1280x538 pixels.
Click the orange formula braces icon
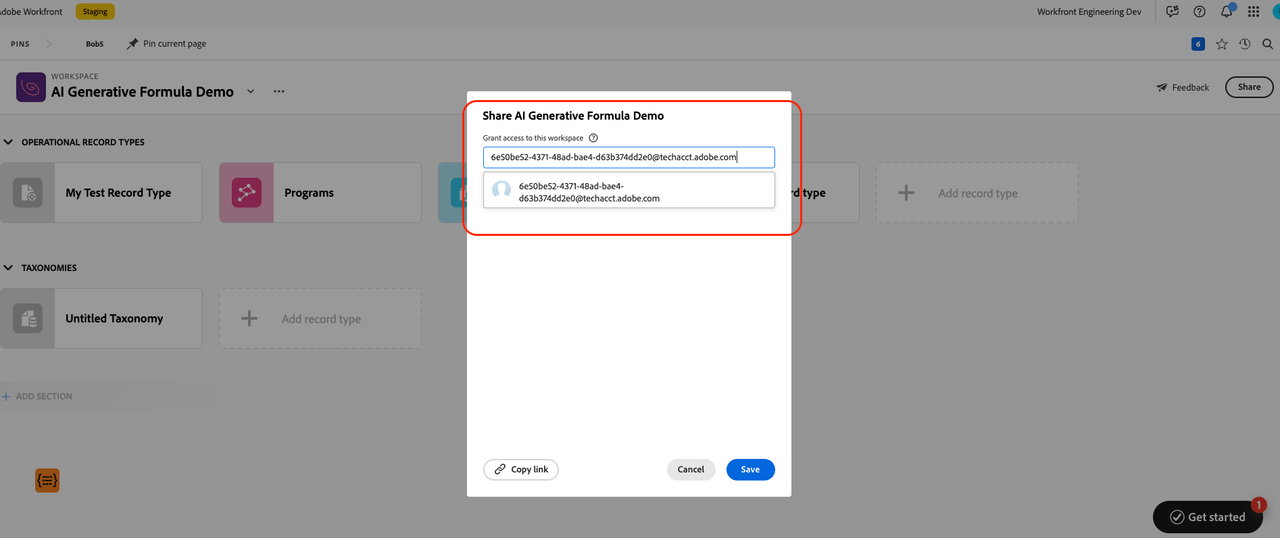point(47,481)
